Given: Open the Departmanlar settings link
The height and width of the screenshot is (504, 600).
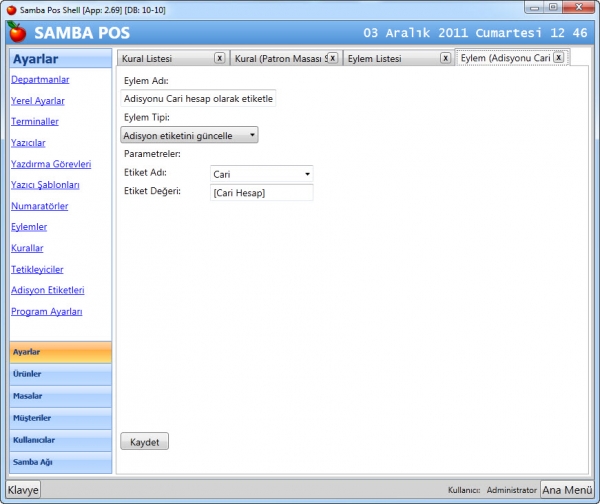Looking at the screenshot, I should (x=40, y=80).
